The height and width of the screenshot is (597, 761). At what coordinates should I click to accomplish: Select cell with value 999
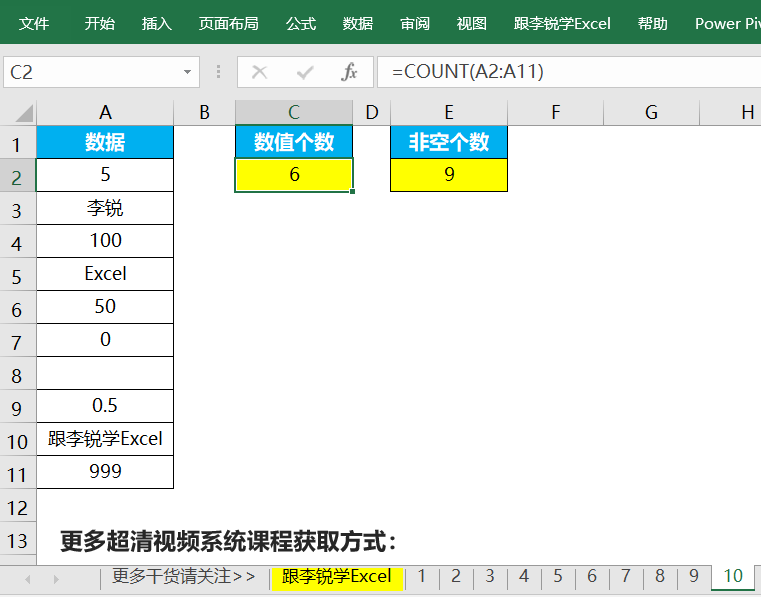[x=105, y=472]
